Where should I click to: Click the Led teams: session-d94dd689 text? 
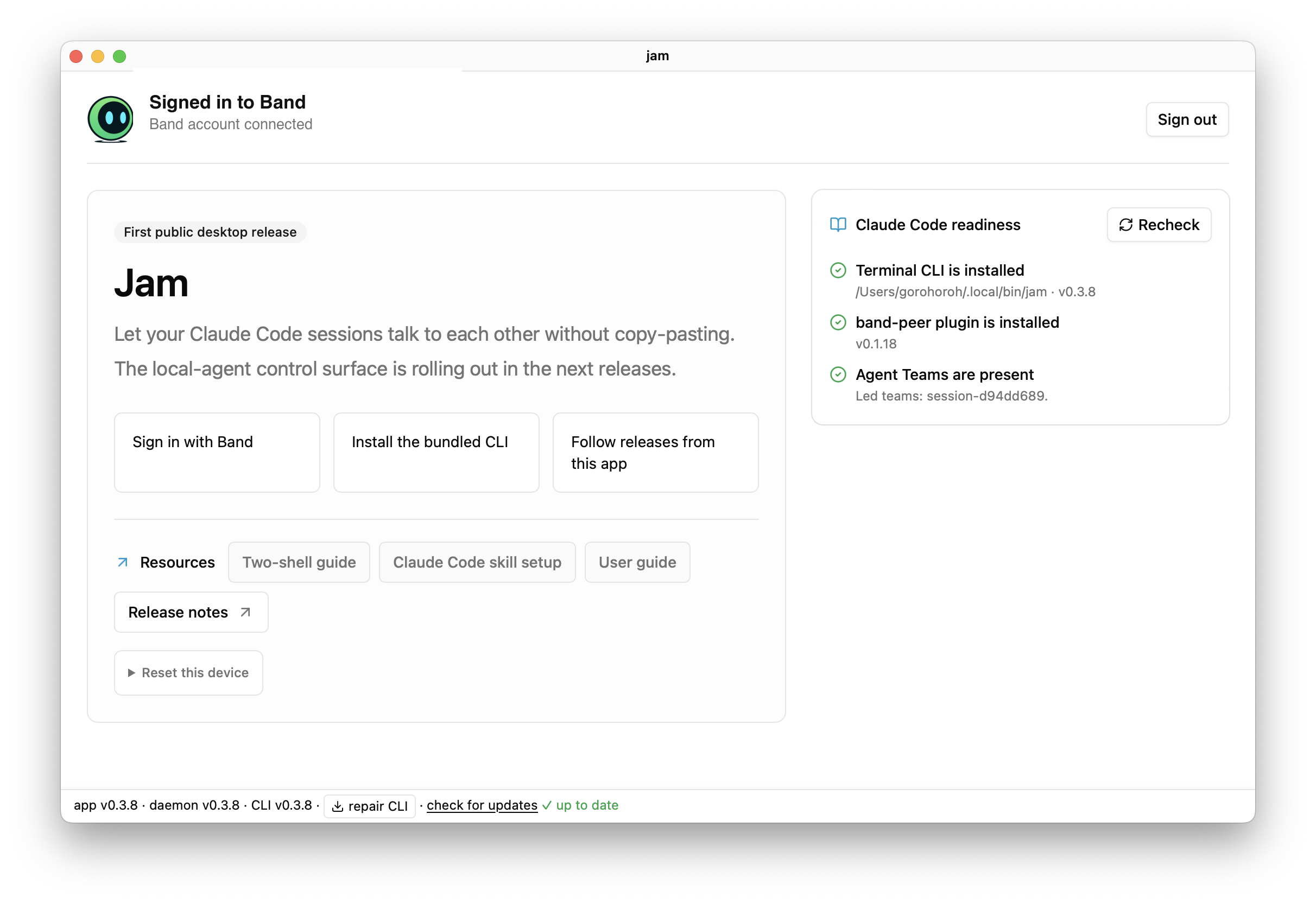tap(951, 396)
